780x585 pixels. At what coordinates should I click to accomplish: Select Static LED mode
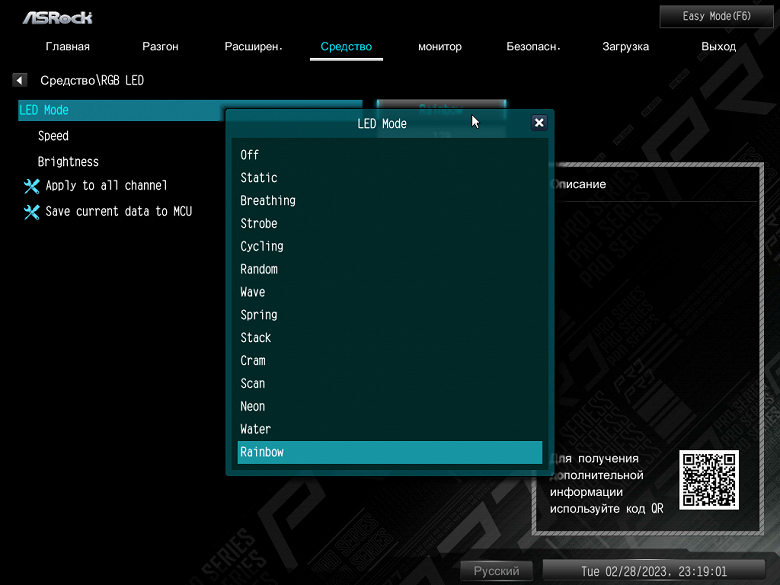pos(390,178)
